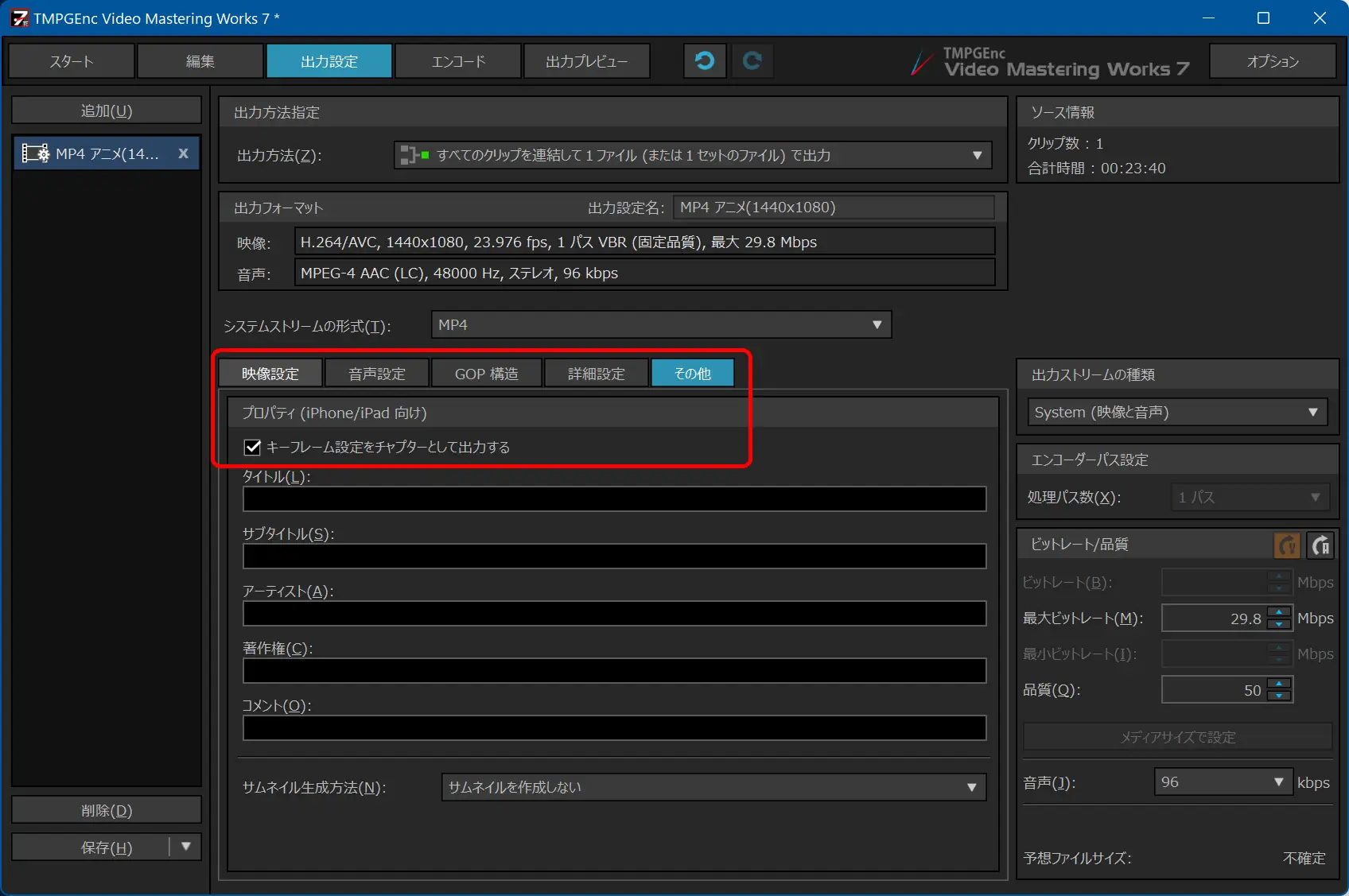Viewport: 1349px width, 896px height.
Task: Click the コメント input field
Action: pos(615,727)
